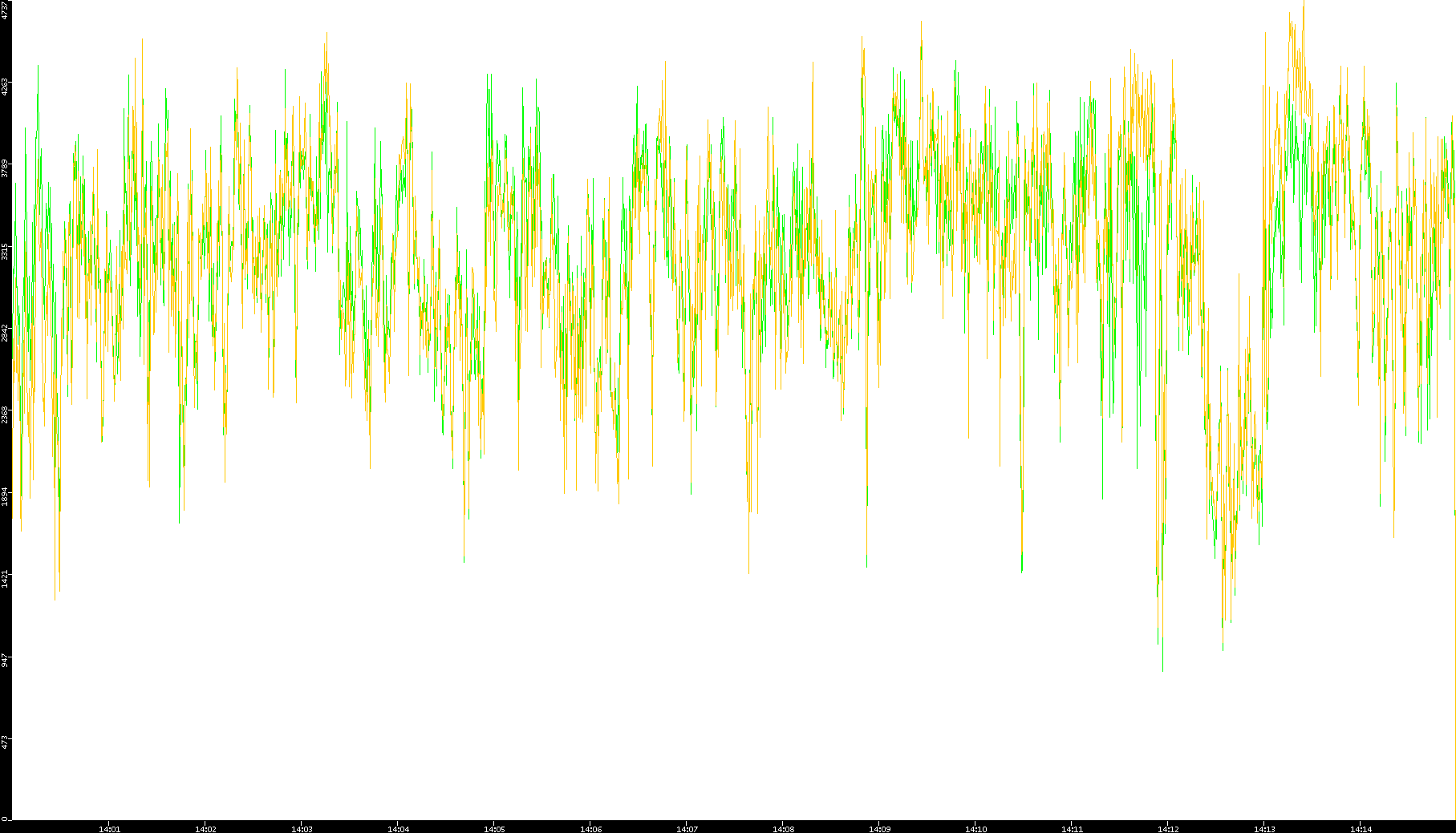
Task: Select the 2368 vertical axis label
Action: (6, 414)
